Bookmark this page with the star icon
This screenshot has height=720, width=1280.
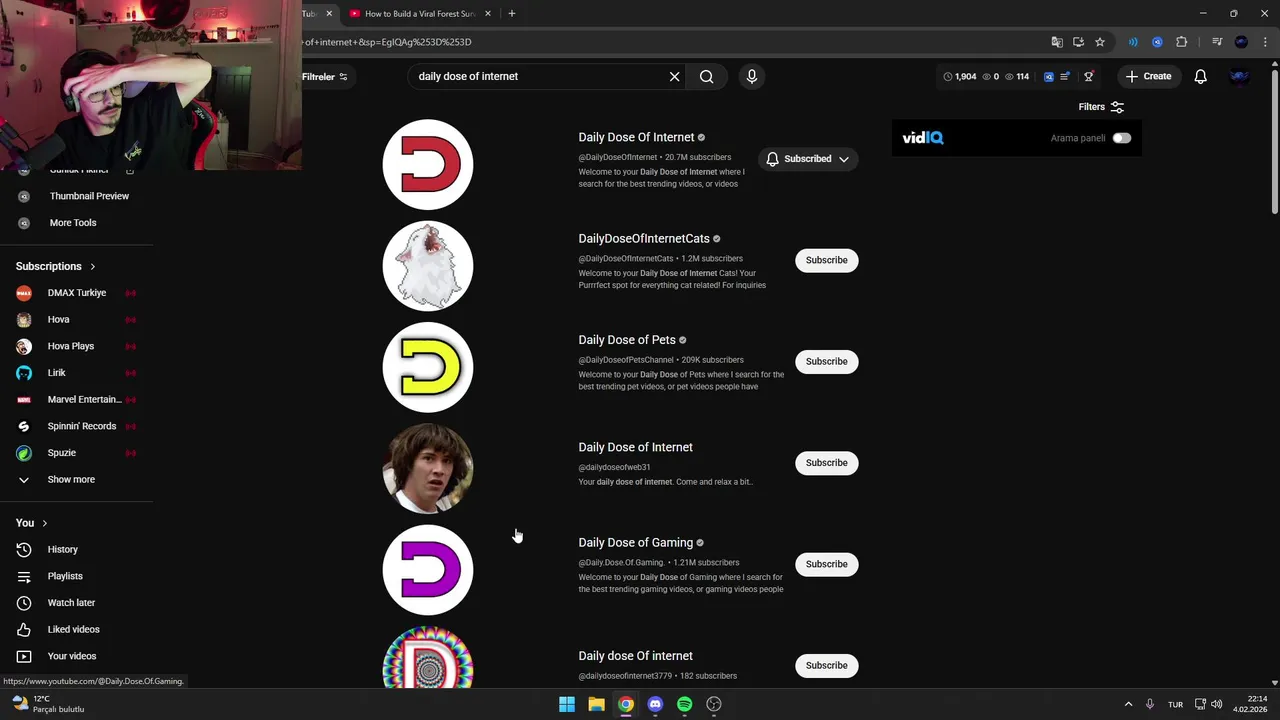1100,42
